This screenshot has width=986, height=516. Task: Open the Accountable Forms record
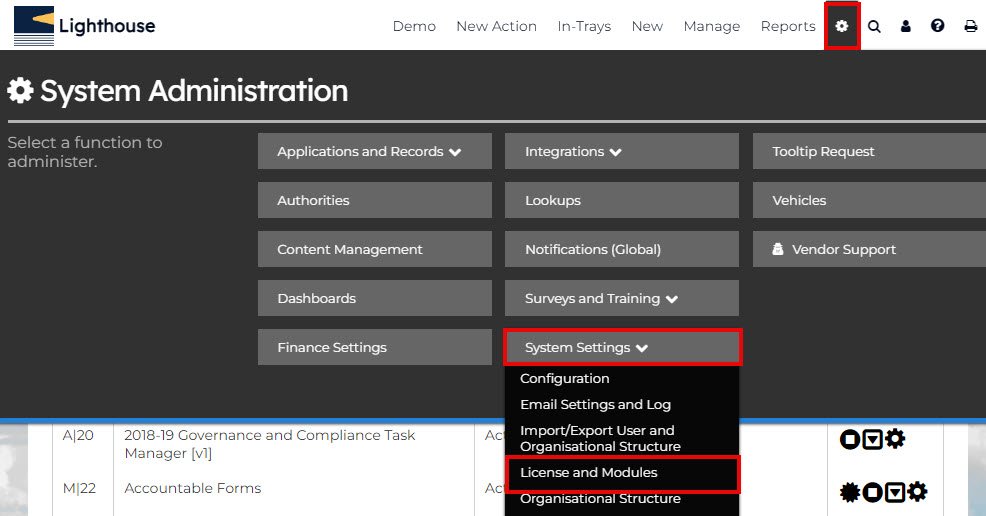click(193, 489)
